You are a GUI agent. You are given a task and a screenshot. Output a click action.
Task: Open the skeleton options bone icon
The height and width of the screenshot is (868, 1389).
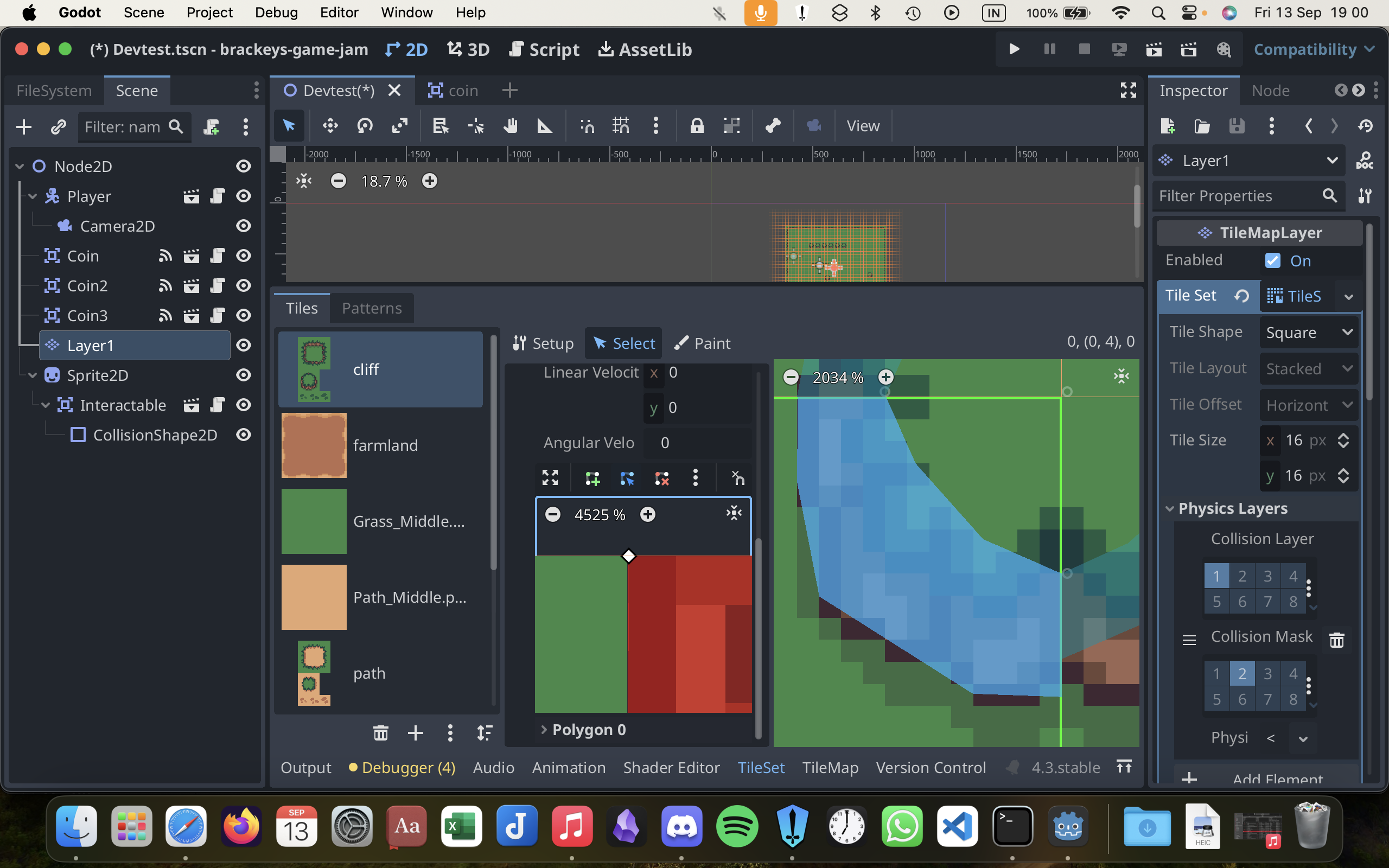tap(773, 126)
